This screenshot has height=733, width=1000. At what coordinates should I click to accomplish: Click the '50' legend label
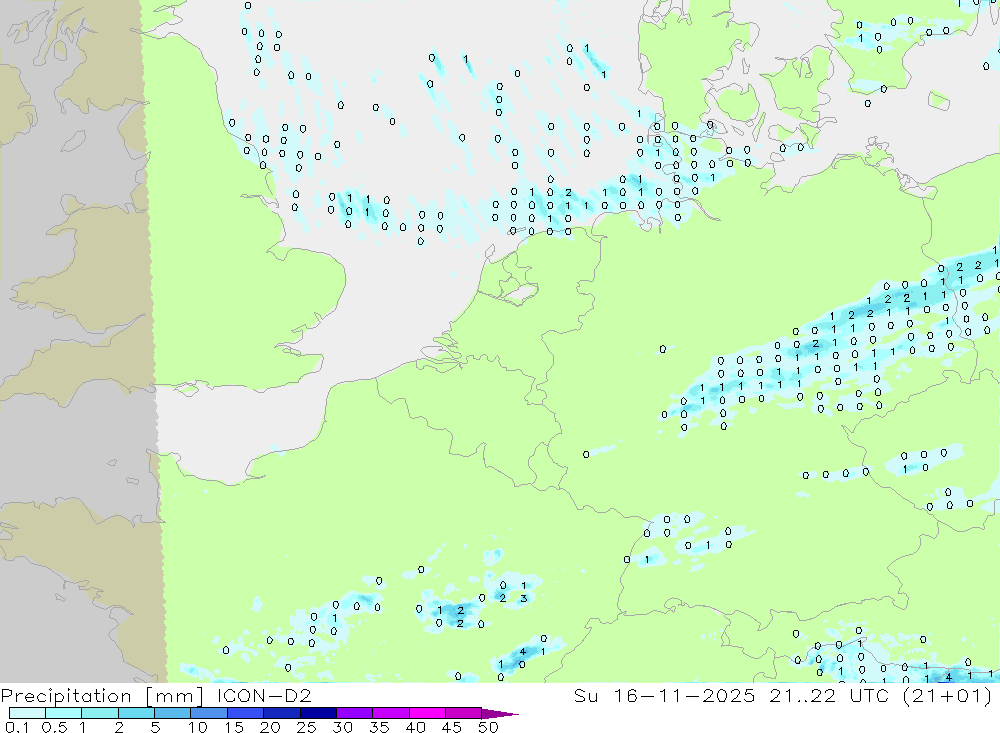[x=488, y=727]
